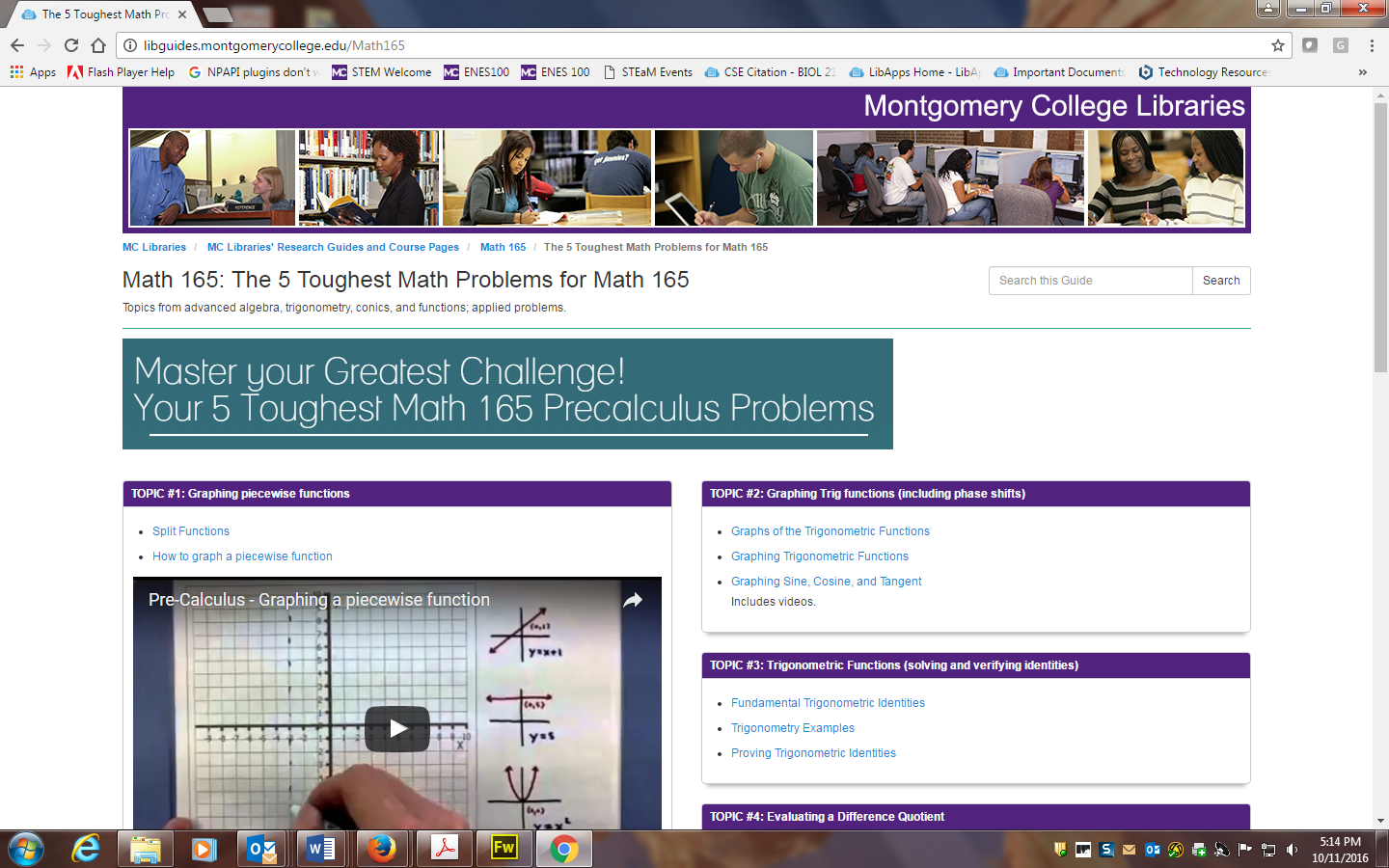
Task: Open Adobe Fireworks from the taskbar
Action: [x=503, y=849]
